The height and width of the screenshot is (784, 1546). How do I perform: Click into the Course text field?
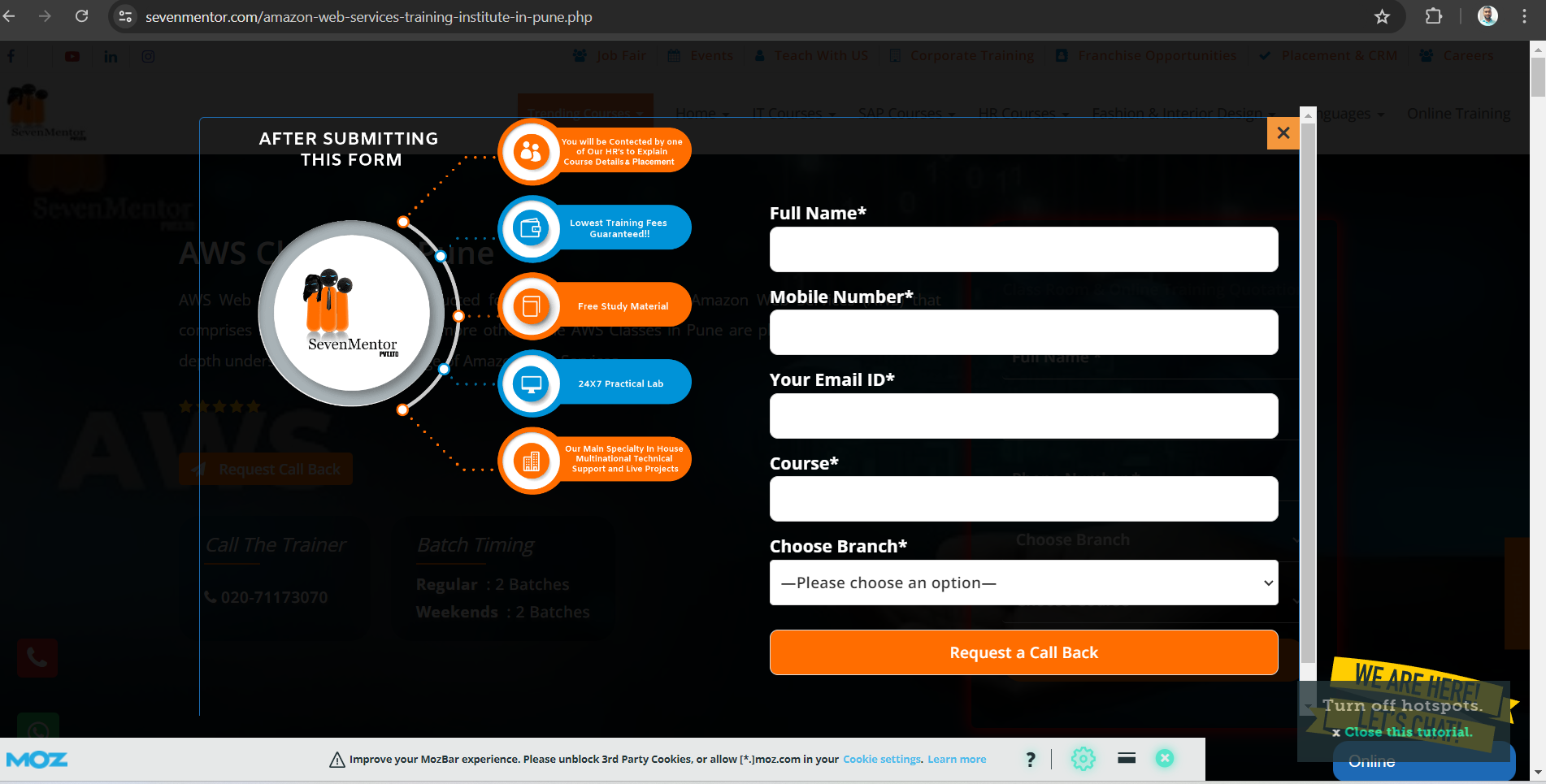pyautogui.click(x=1023, y=499)
